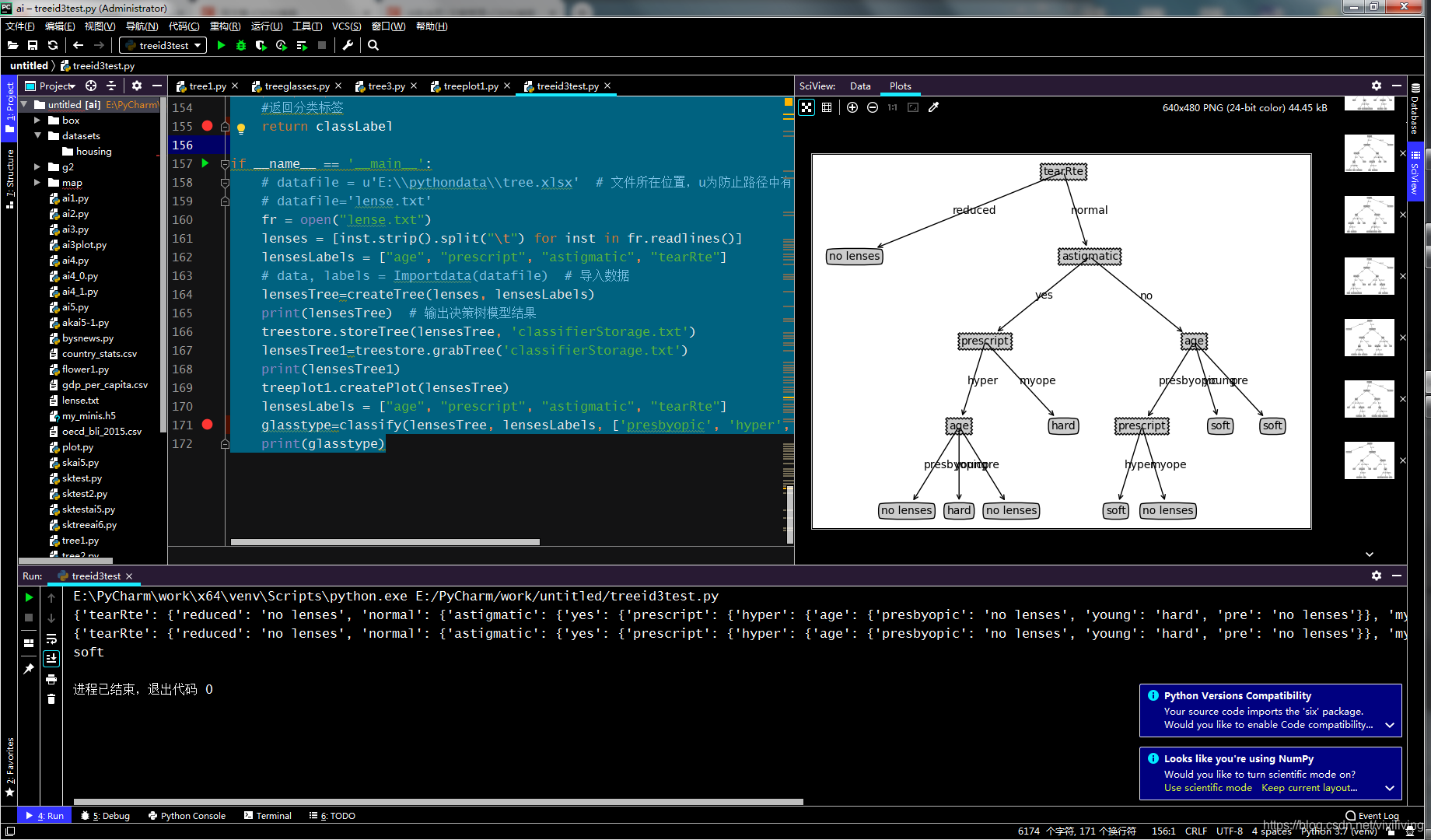
Task: Expand the g2 folder
Action: [x=37, y=166]
